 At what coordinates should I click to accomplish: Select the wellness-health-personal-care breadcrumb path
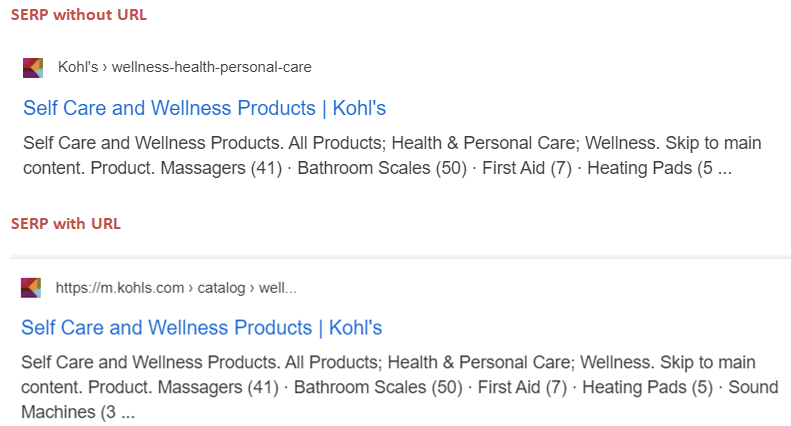(x=211, y=67)
